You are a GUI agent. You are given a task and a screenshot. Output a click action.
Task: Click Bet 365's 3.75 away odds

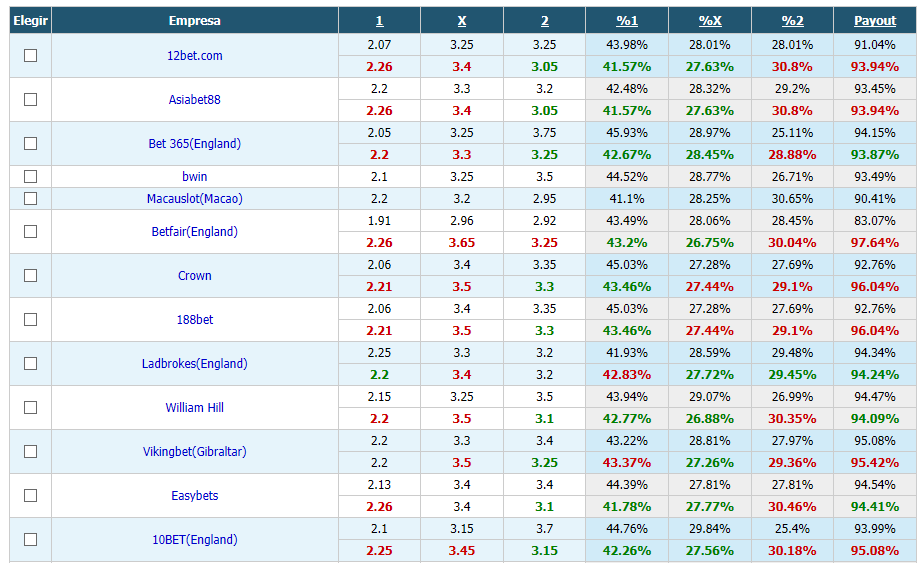pyautogui.click(x=544, y=133)
